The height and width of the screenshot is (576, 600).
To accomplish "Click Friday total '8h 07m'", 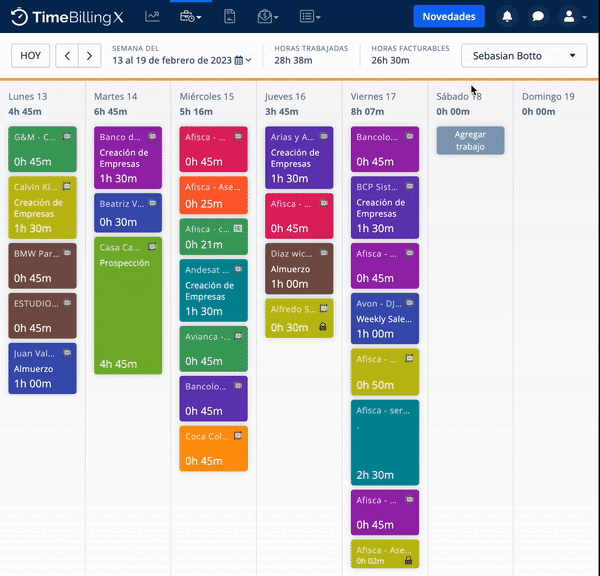I will (x=367, y=112).
